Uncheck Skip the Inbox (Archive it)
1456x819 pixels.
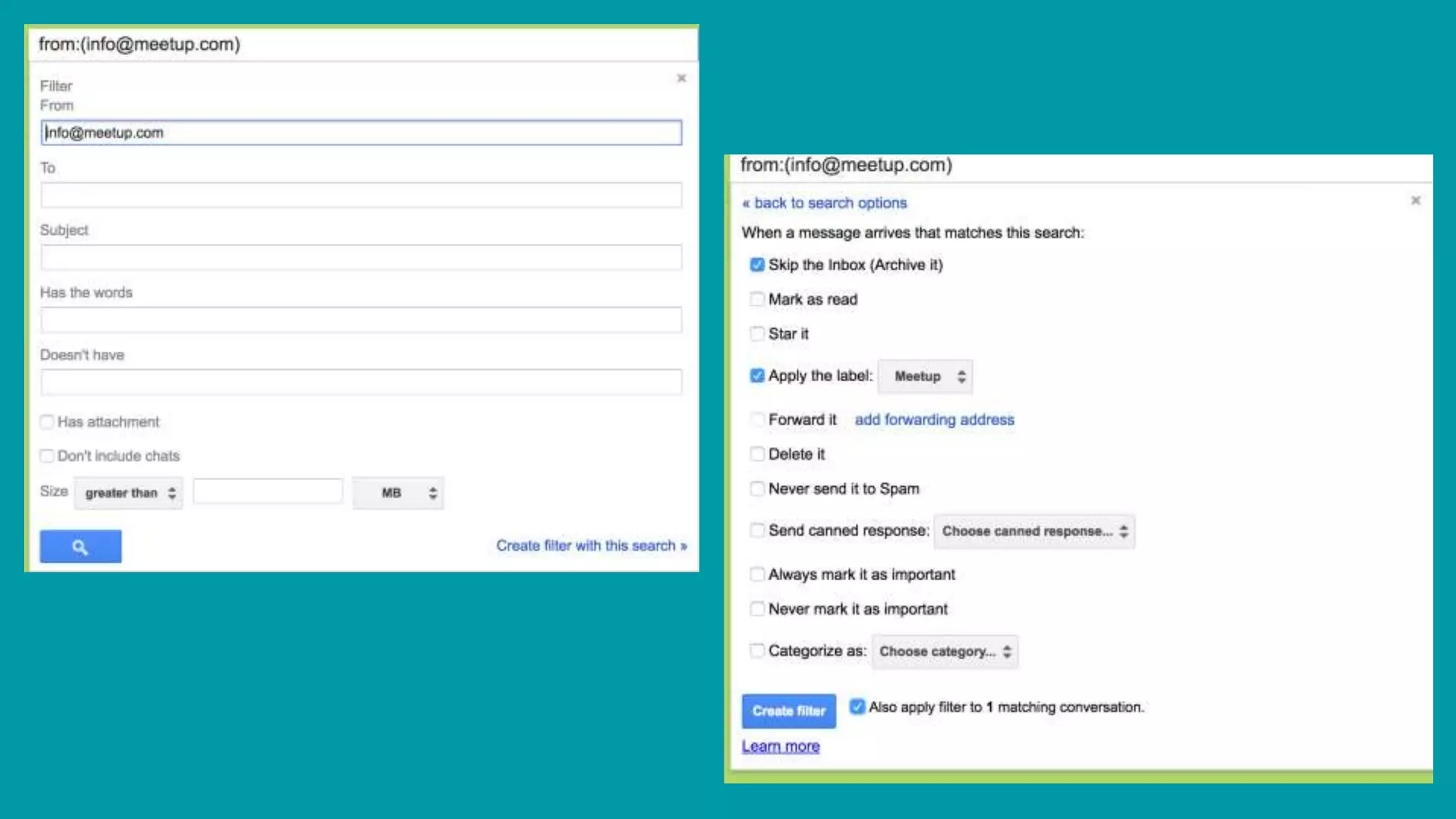(757, 264)
